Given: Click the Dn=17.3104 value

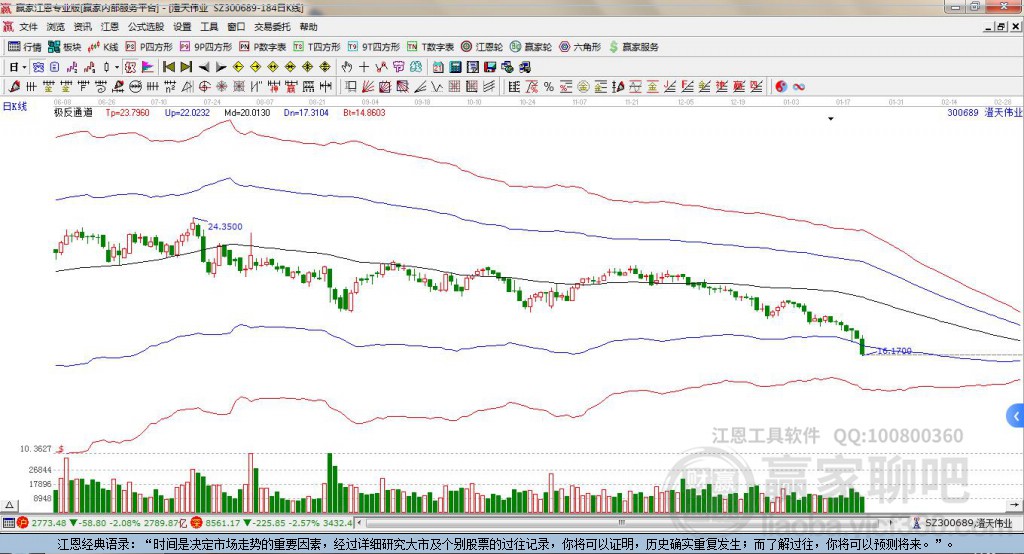Looking at the screenshot, I should click(306, 112).
